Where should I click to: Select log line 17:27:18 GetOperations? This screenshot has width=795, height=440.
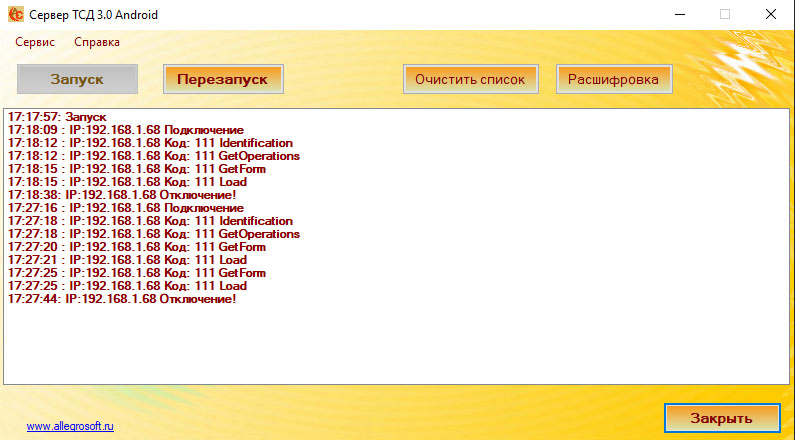click(154, 234)
